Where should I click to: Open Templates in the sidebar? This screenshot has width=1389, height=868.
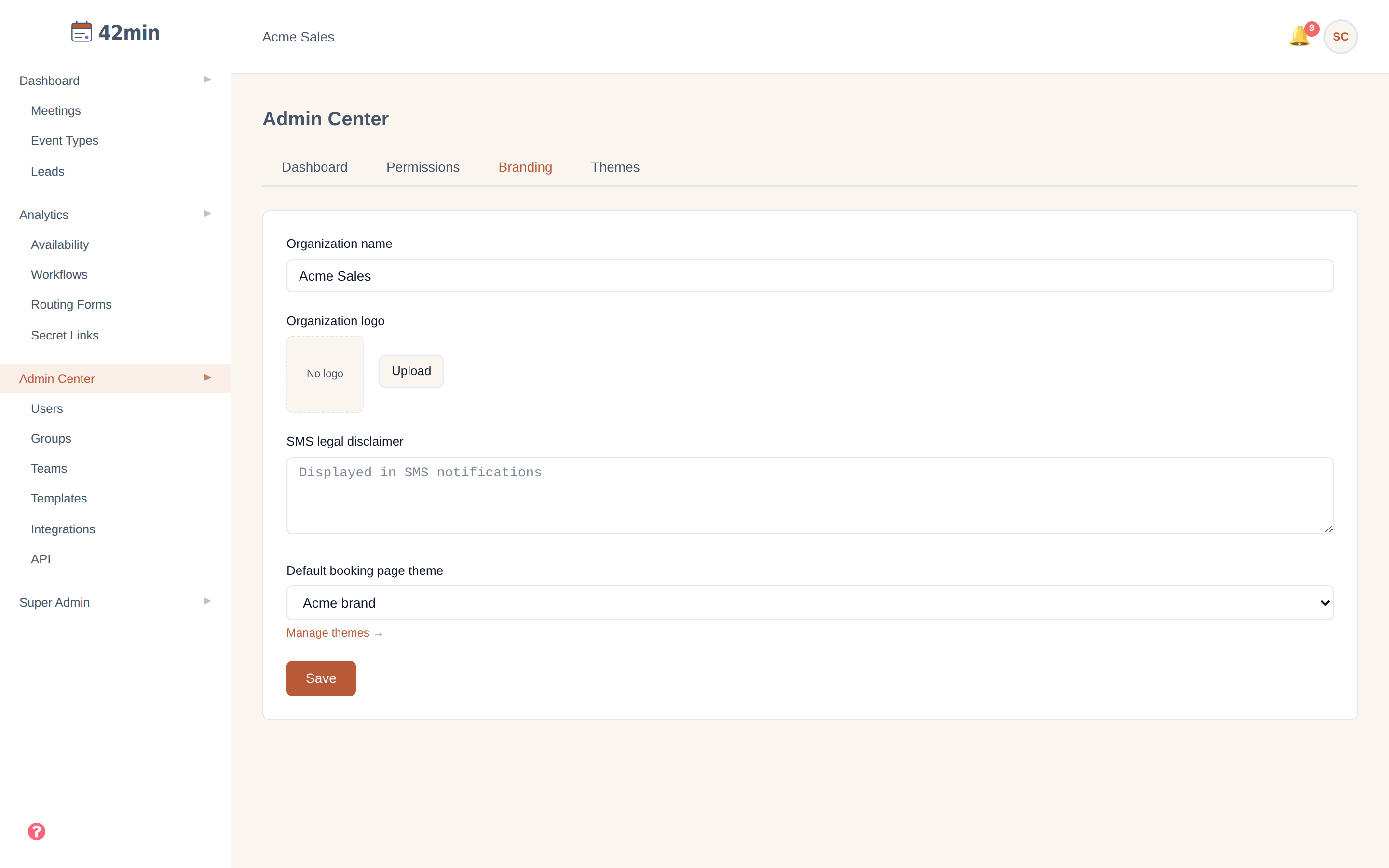pyautogui.click(x=59, y=498)
